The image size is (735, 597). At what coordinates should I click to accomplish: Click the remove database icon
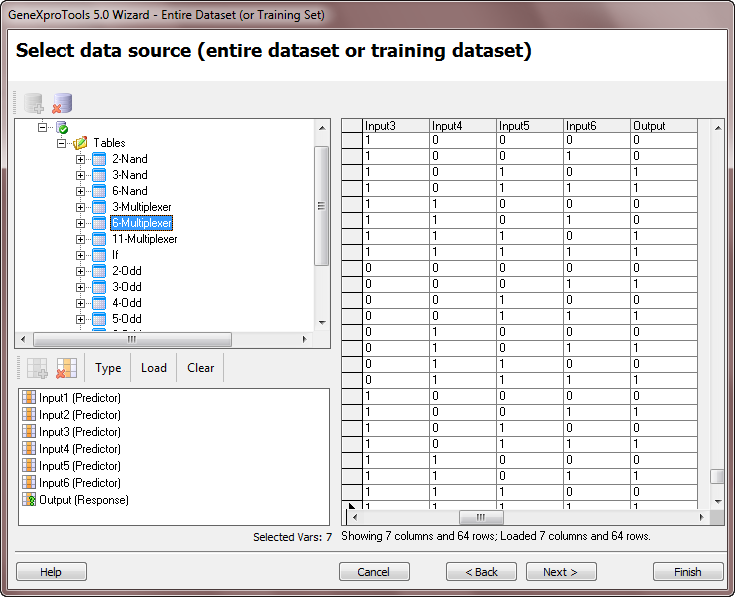pos(62,102)
